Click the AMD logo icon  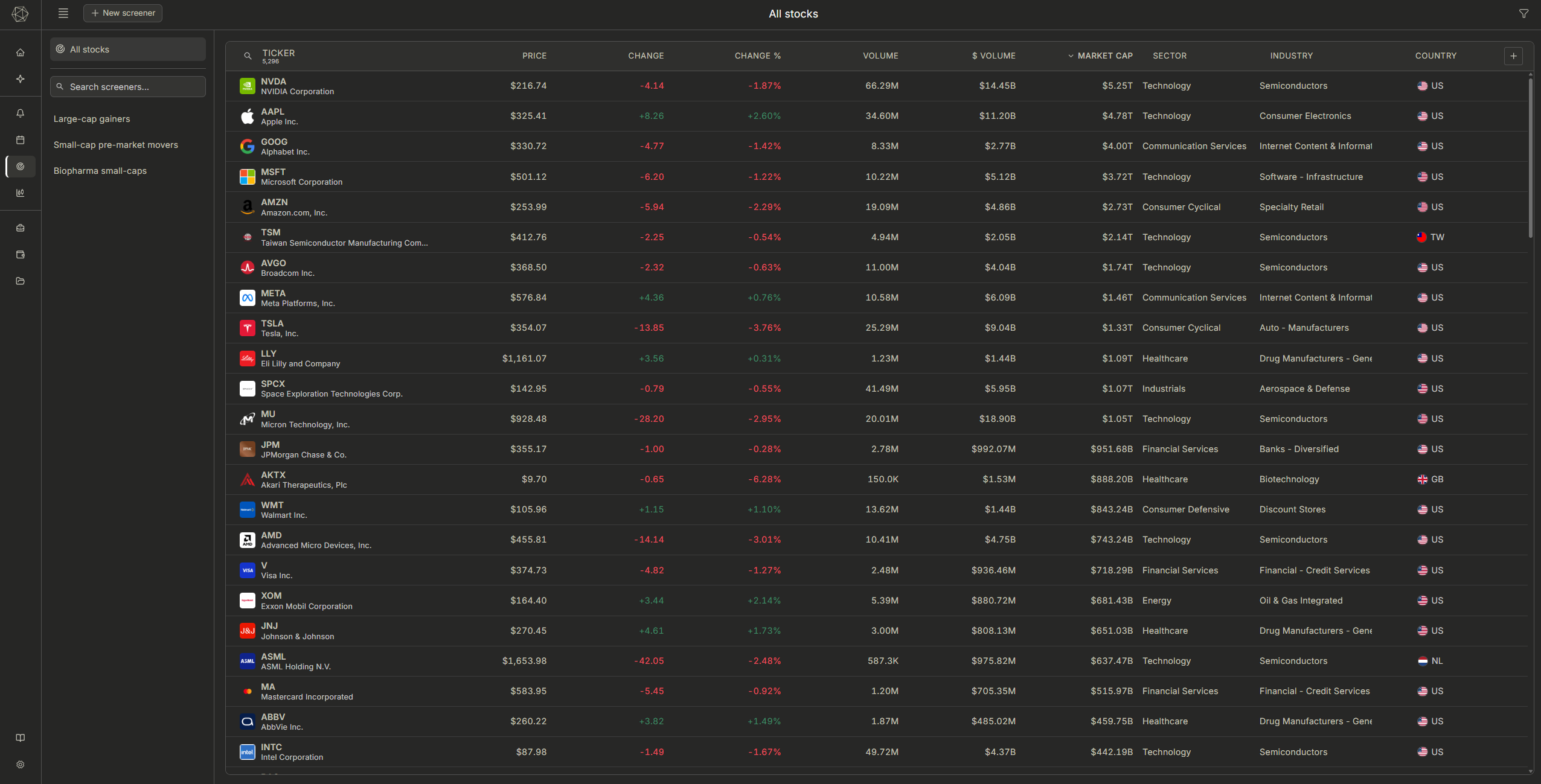tap(248, 540)
